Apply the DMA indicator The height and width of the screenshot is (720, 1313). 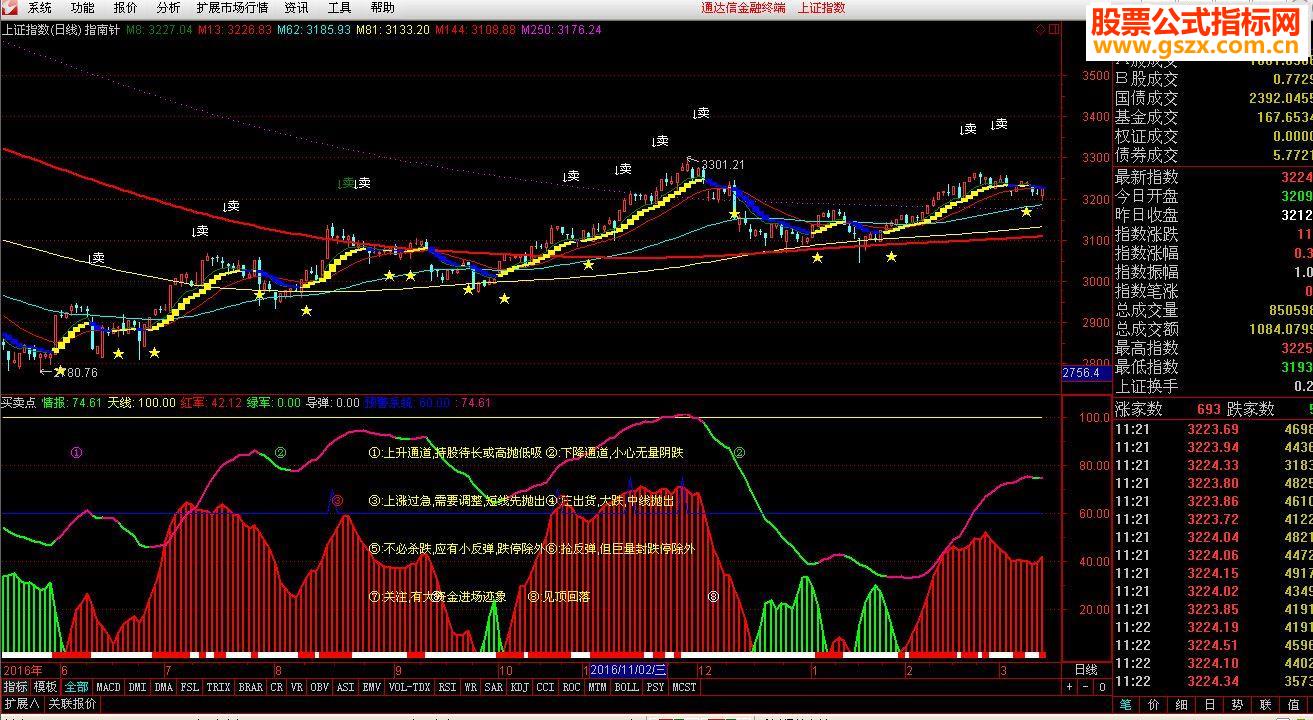pos(164,688)
